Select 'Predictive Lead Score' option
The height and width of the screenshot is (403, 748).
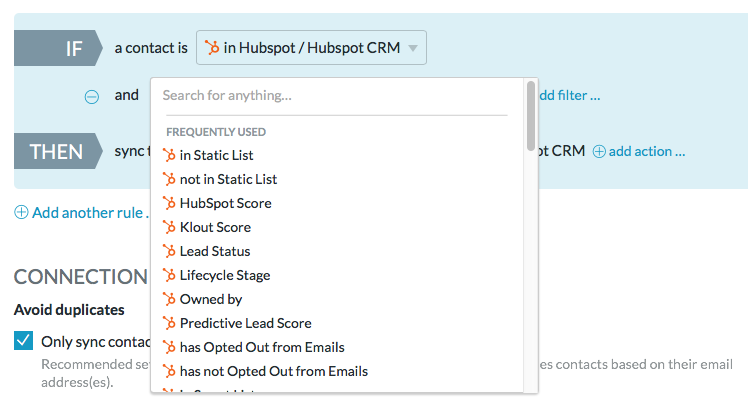245,323
